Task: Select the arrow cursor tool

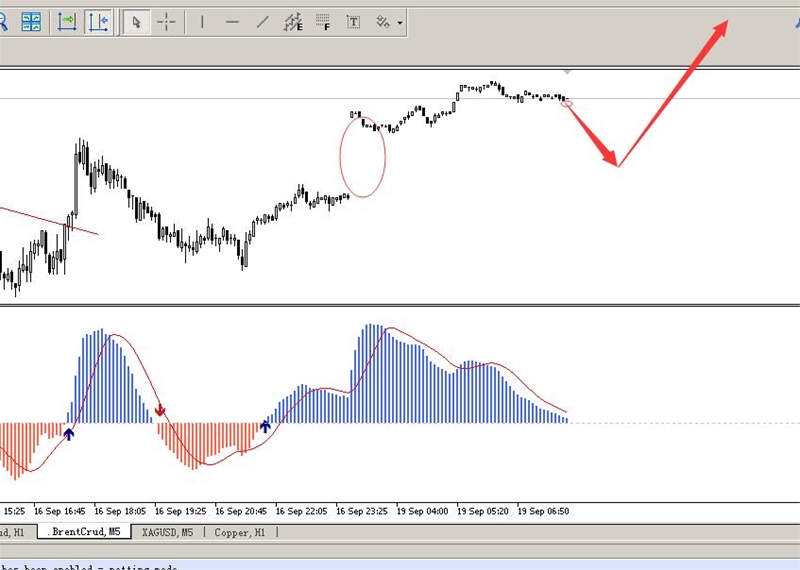Action: tap(136, 22)
